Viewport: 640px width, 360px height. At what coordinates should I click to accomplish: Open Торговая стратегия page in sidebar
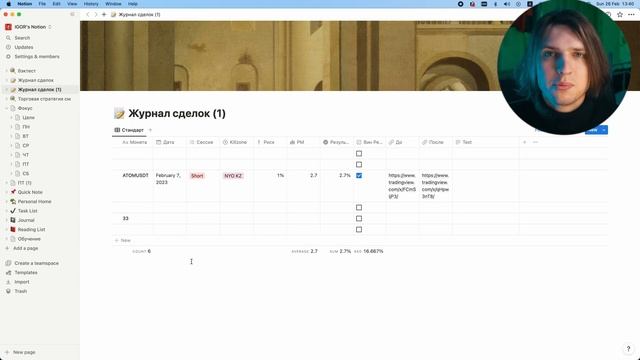pyautogui.click(x=44, y=99)
